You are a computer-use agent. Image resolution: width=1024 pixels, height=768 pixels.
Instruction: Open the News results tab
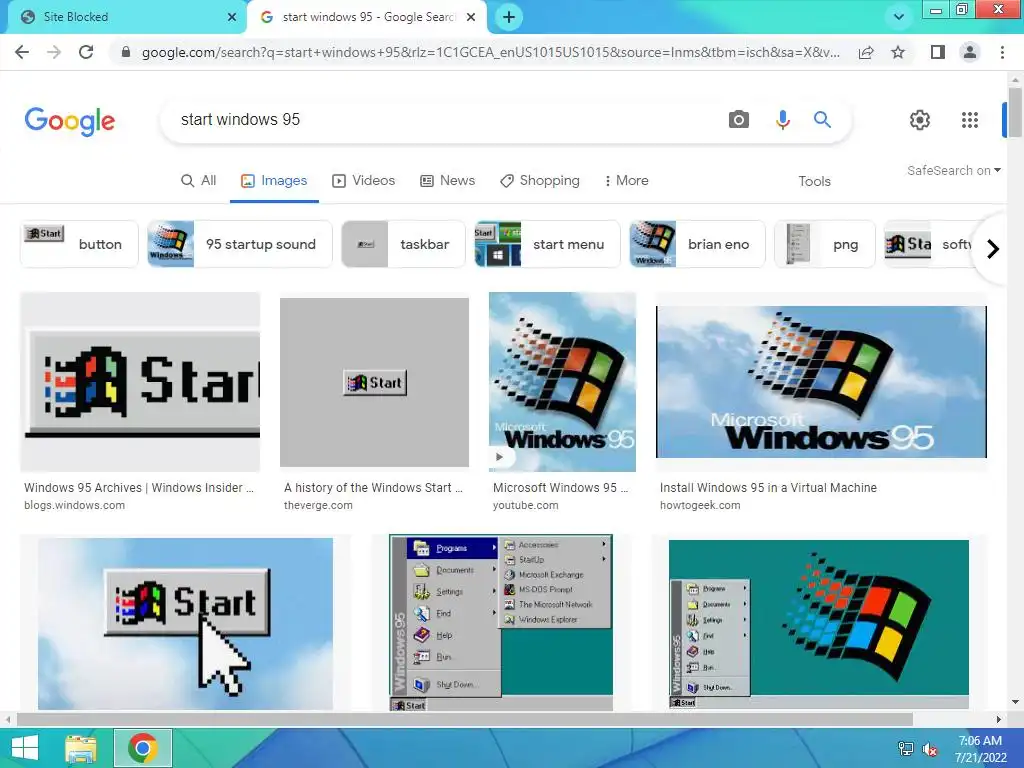point(447,181)
